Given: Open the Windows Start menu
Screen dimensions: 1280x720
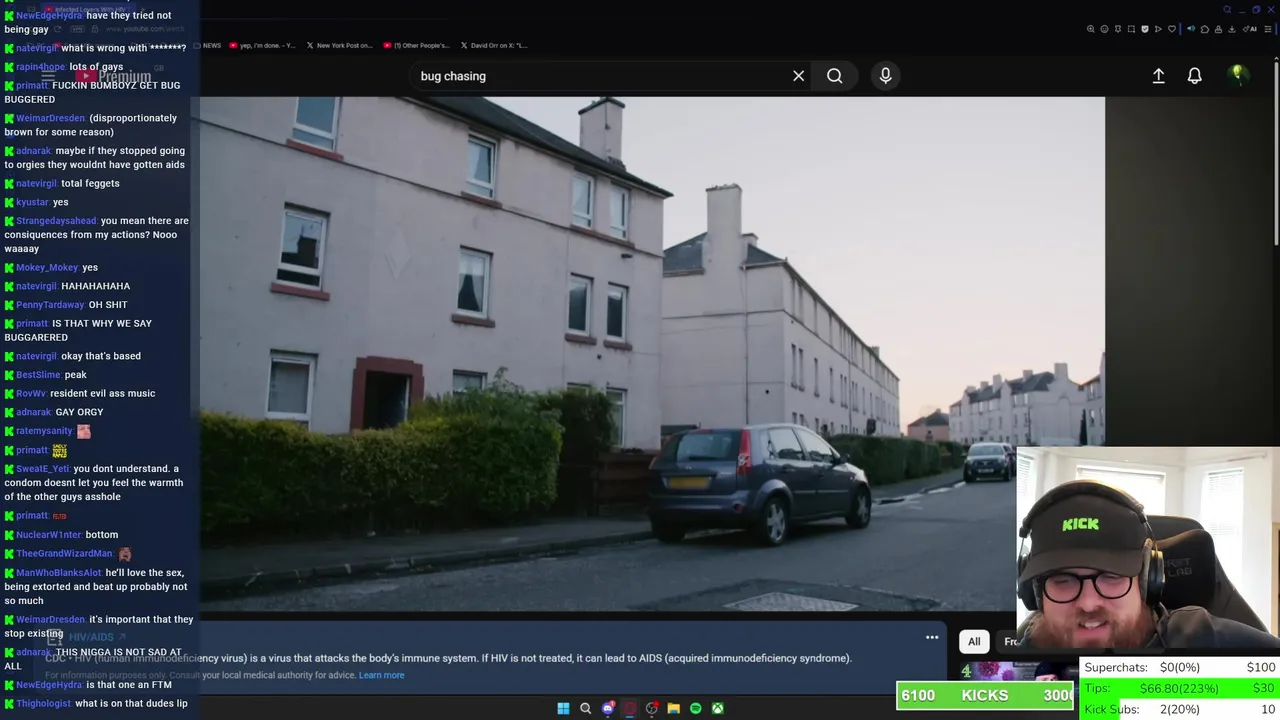Looking at the screenshot, I should click(563, 708).
